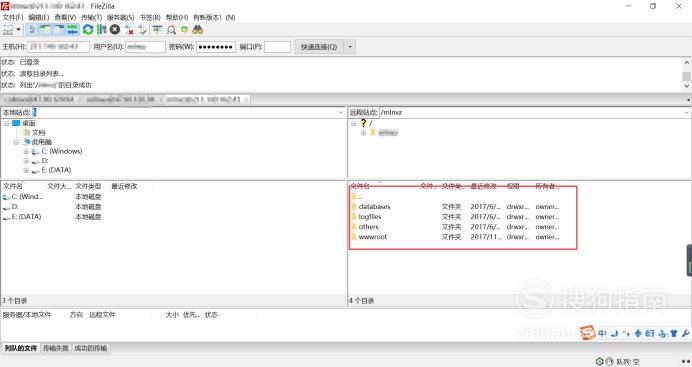Collapse the 此电脑 tree node
The width and height of the screenshot is (692, 367).
click(16, 142)
